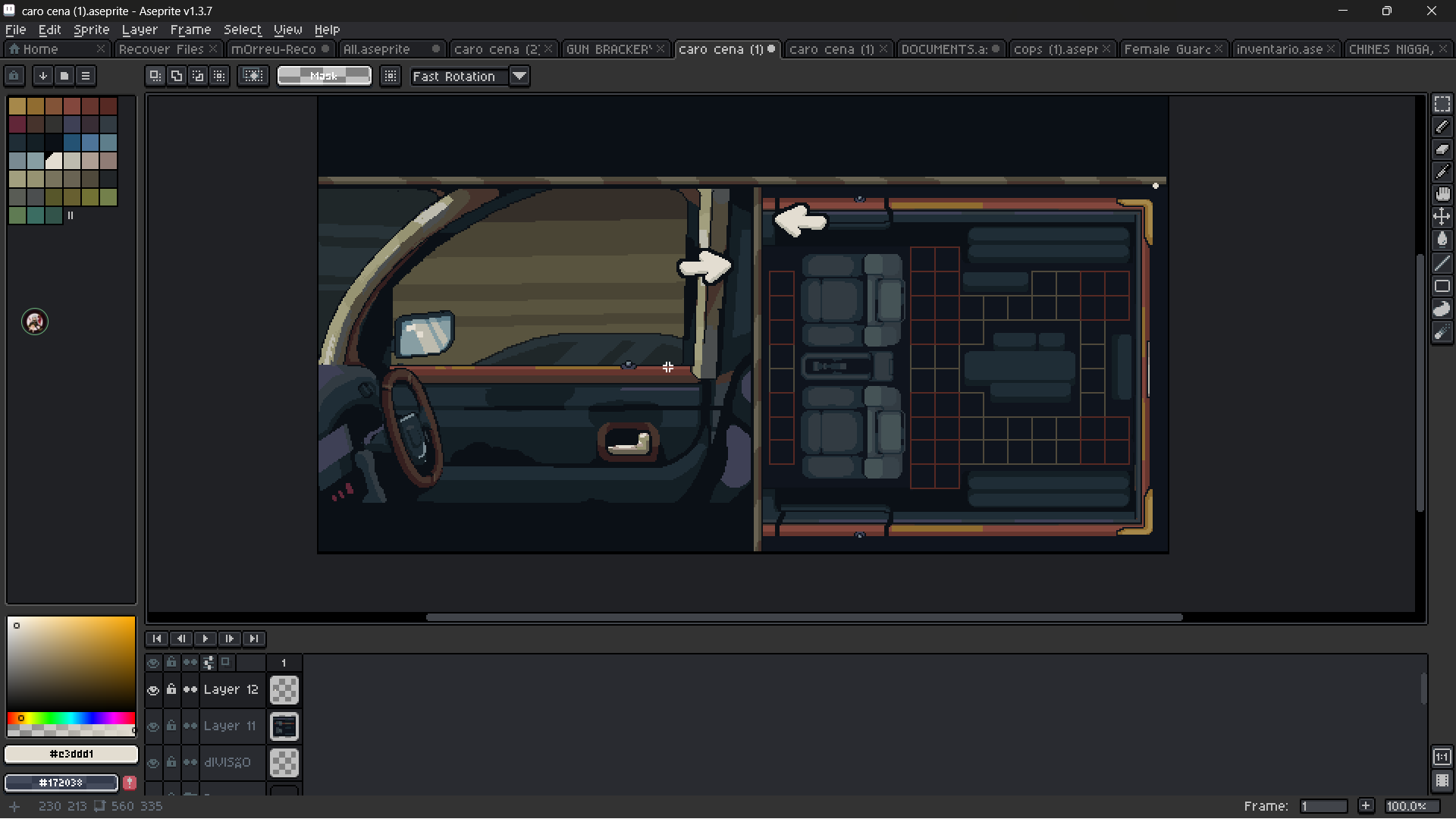
Task: Click the Frame number input field
Action: click(1323, 806)
